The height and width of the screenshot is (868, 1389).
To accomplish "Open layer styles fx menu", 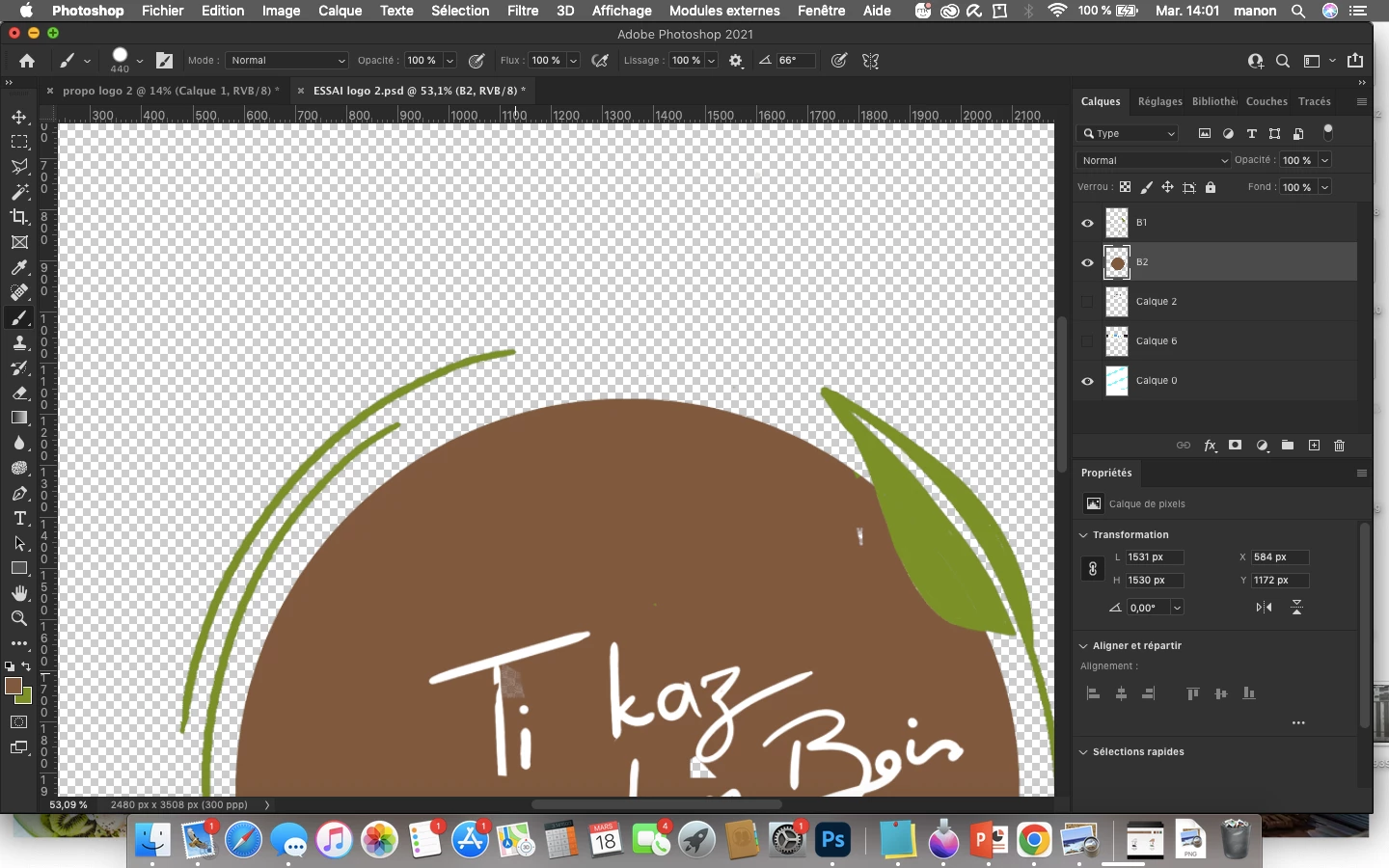I will [x=1210, y=446].
